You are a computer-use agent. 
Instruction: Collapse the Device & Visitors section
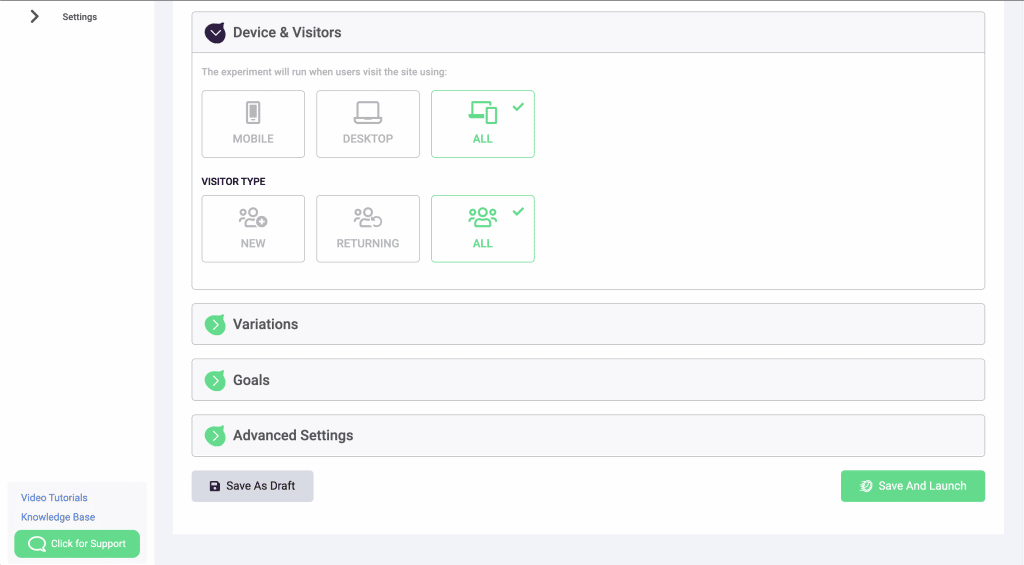[215, 33]
